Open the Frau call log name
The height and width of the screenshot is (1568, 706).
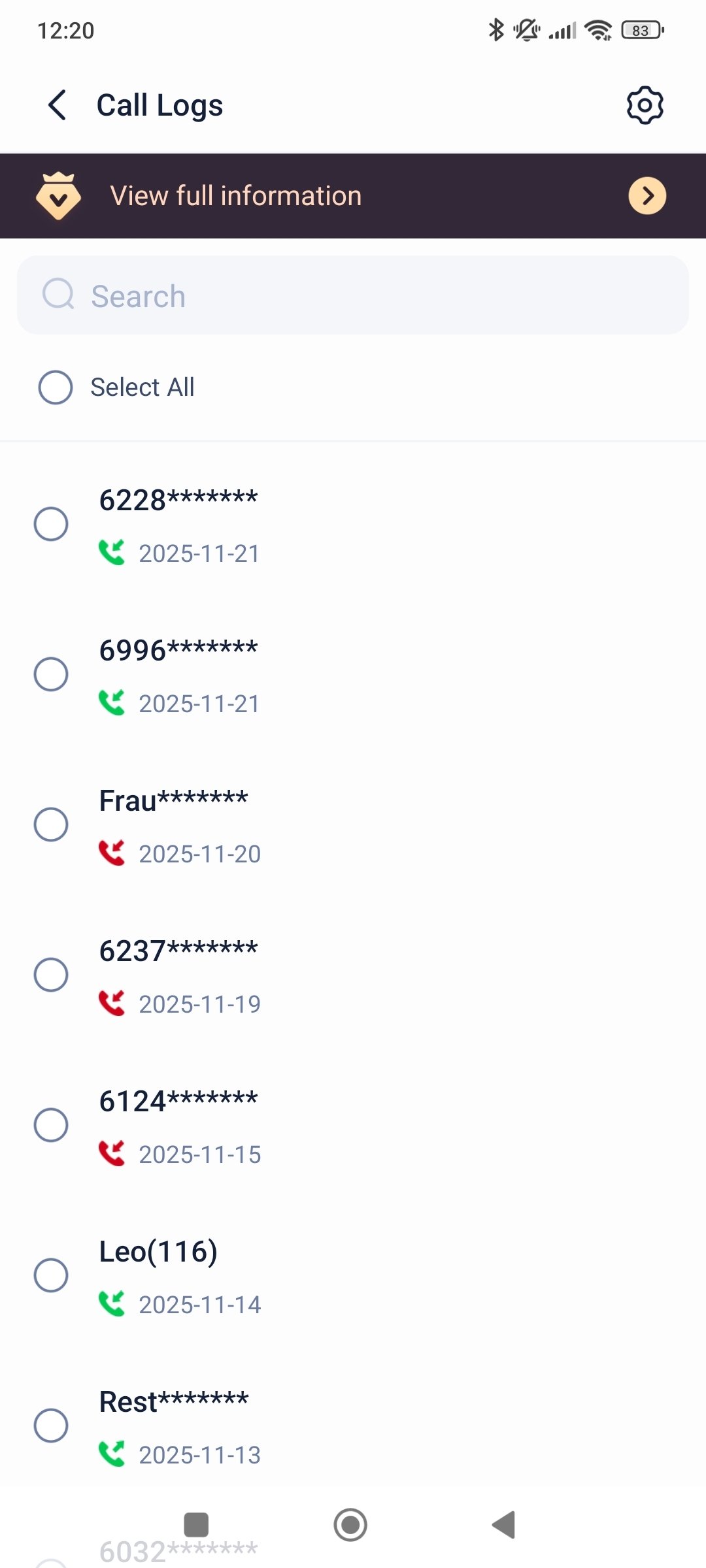(173, 801)
